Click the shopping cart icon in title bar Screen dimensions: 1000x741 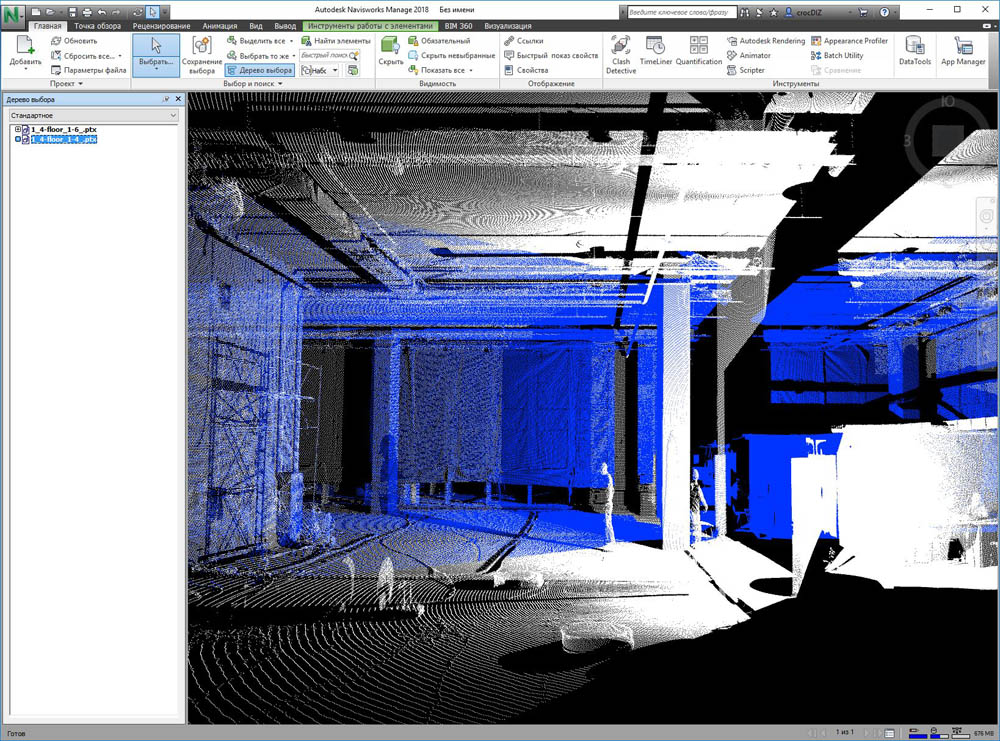coord(864,12)
